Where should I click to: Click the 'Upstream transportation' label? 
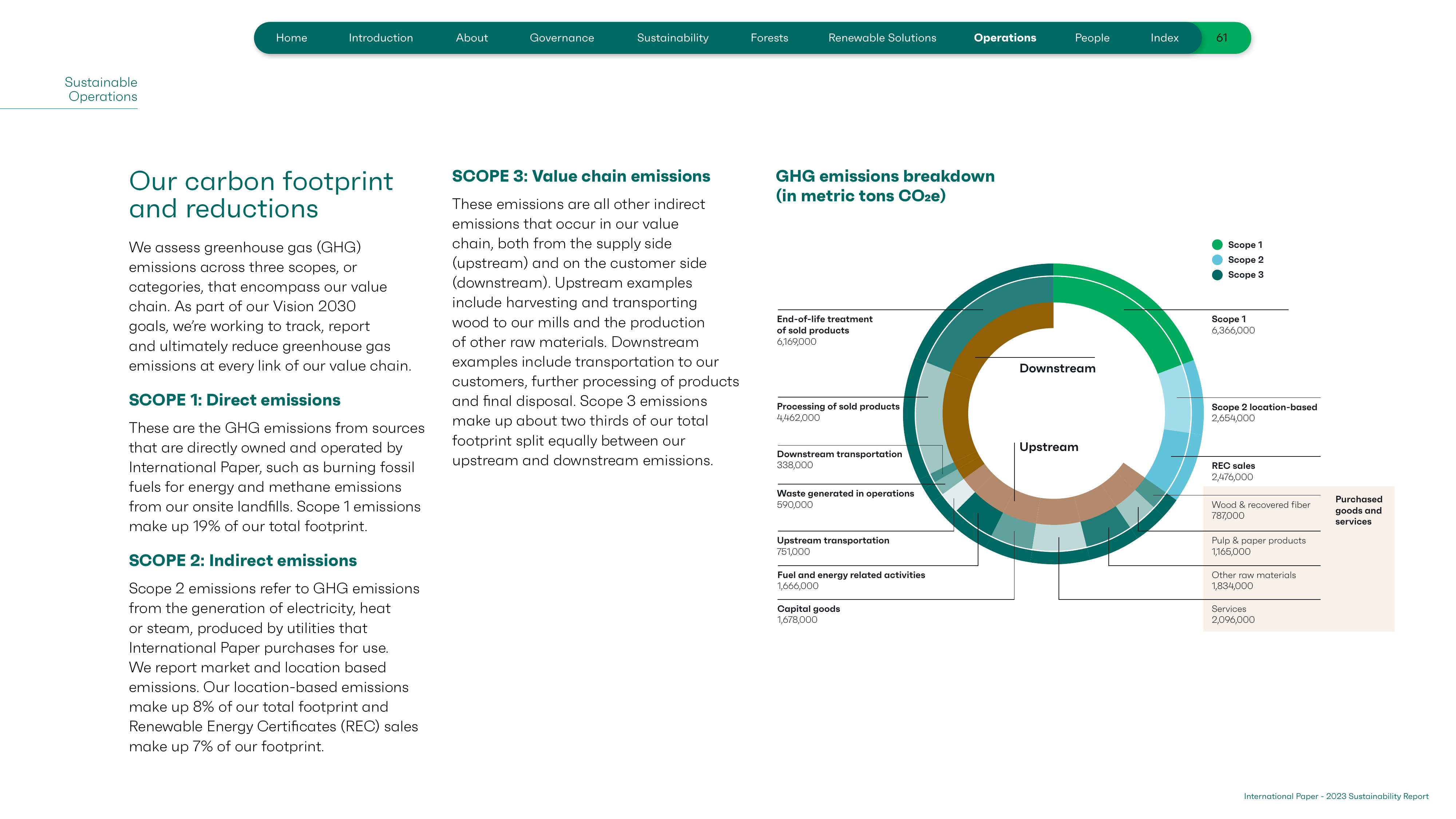click(x=832, y=540)
